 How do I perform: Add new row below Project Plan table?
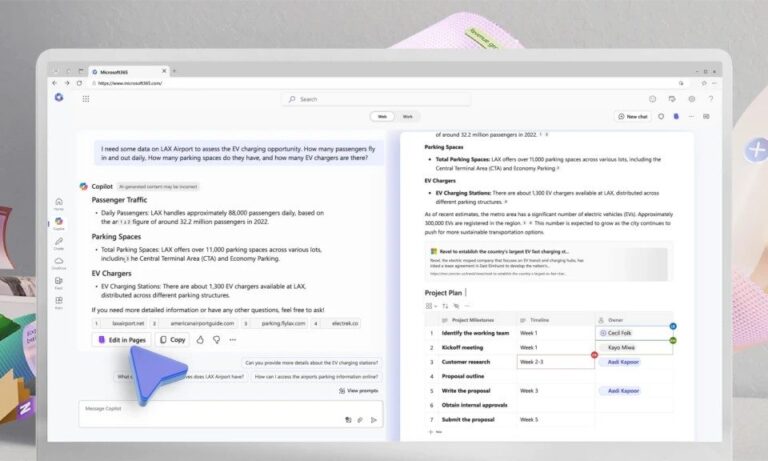(x=435, y=432)
